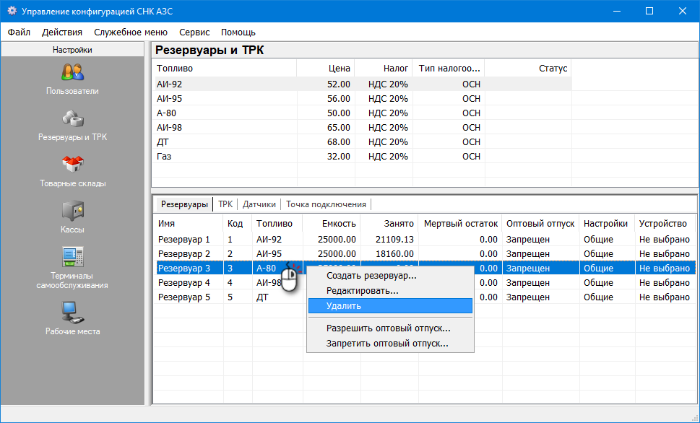
Task: Click the app icon in title bar
Action: 11,11
